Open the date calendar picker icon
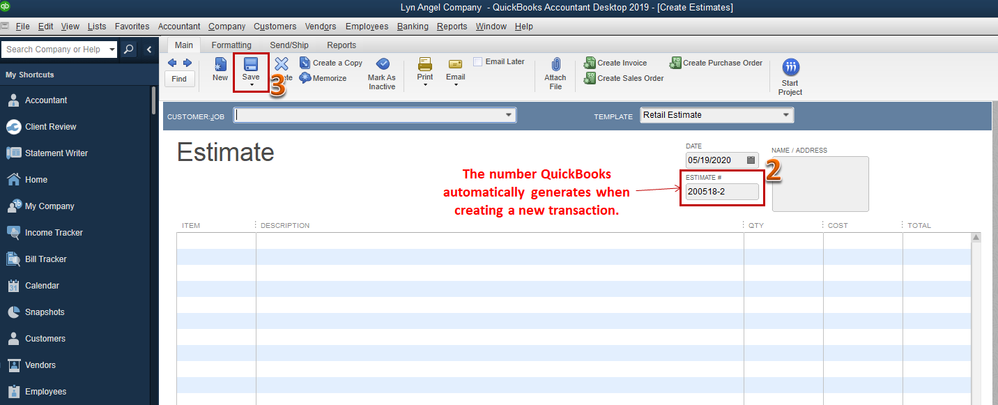This screenshot has width=998, height=405. point(751,160)
